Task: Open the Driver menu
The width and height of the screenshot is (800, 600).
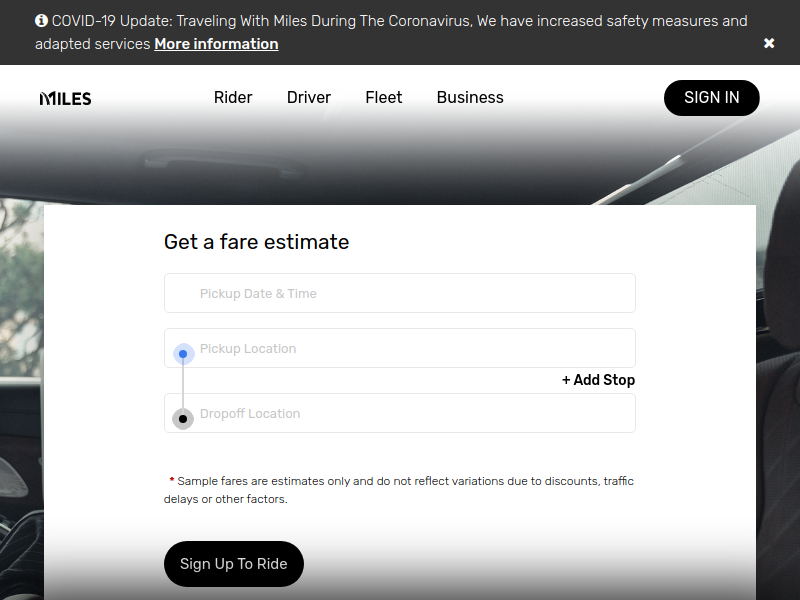Action: coord(309,97)
